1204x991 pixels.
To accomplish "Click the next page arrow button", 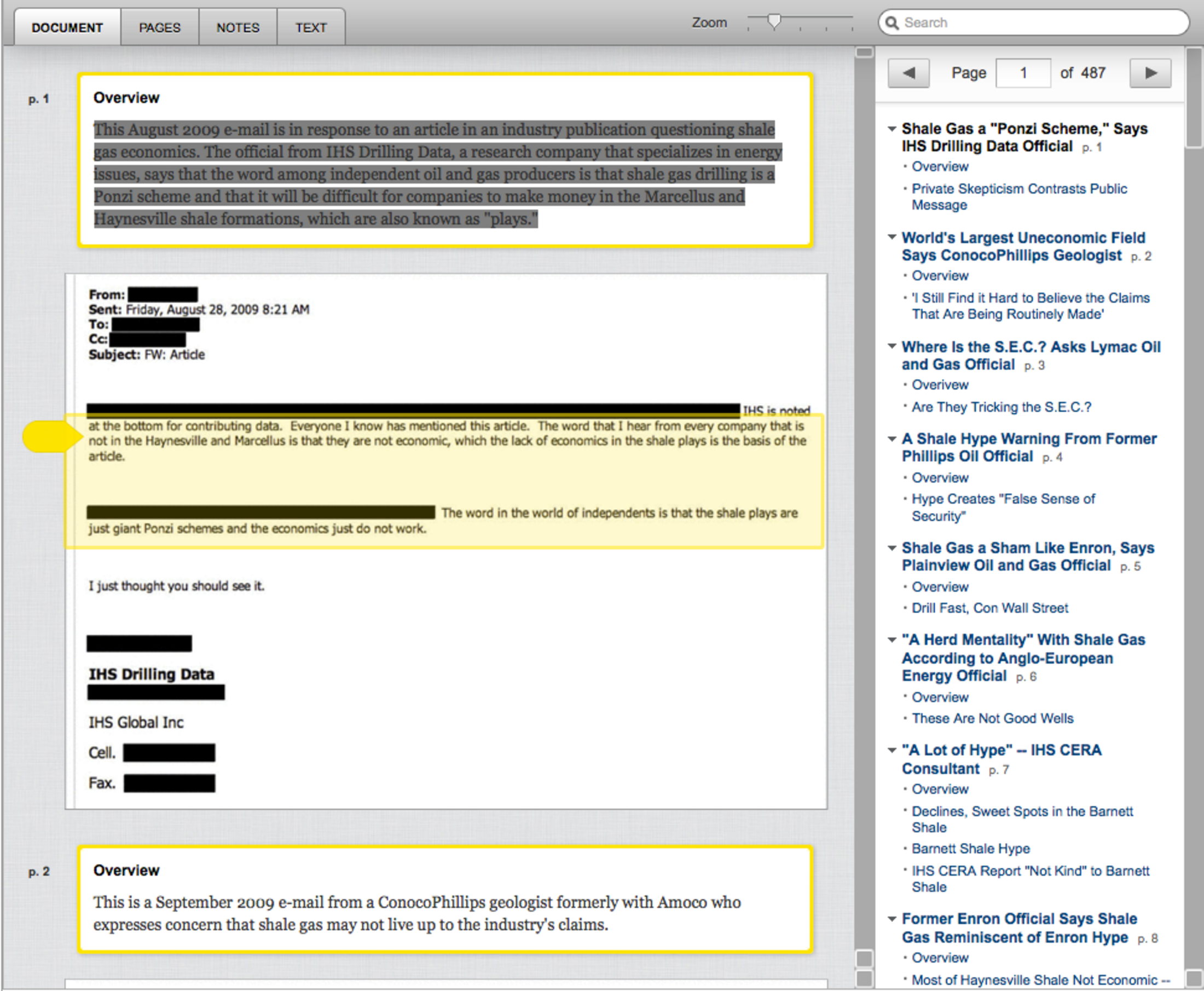I will tap(1150, 73).
